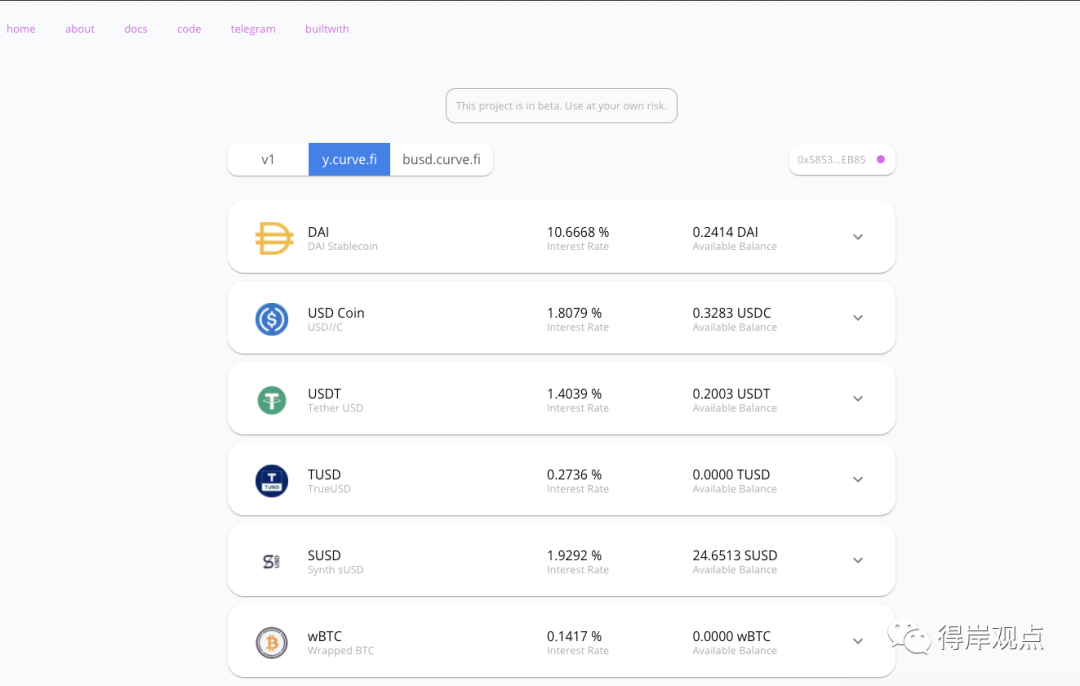Expand the DAI row chevron
1080x686 pixels.
[x=858, y=237]
